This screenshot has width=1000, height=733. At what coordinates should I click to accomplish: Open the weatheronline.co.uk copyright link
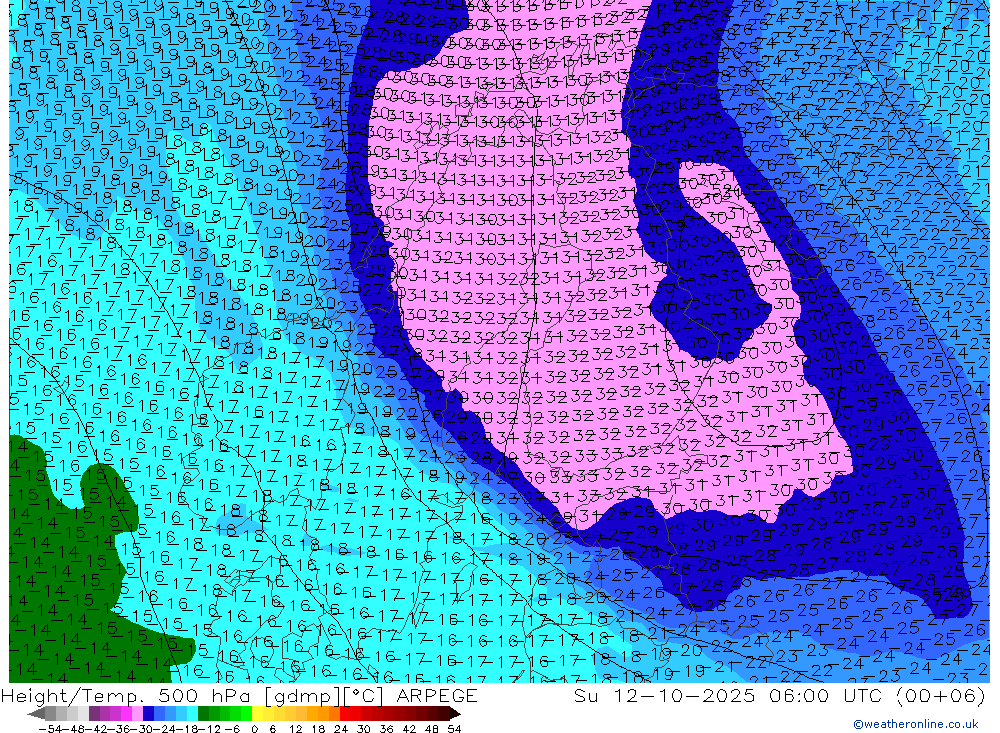coord(916,723)
